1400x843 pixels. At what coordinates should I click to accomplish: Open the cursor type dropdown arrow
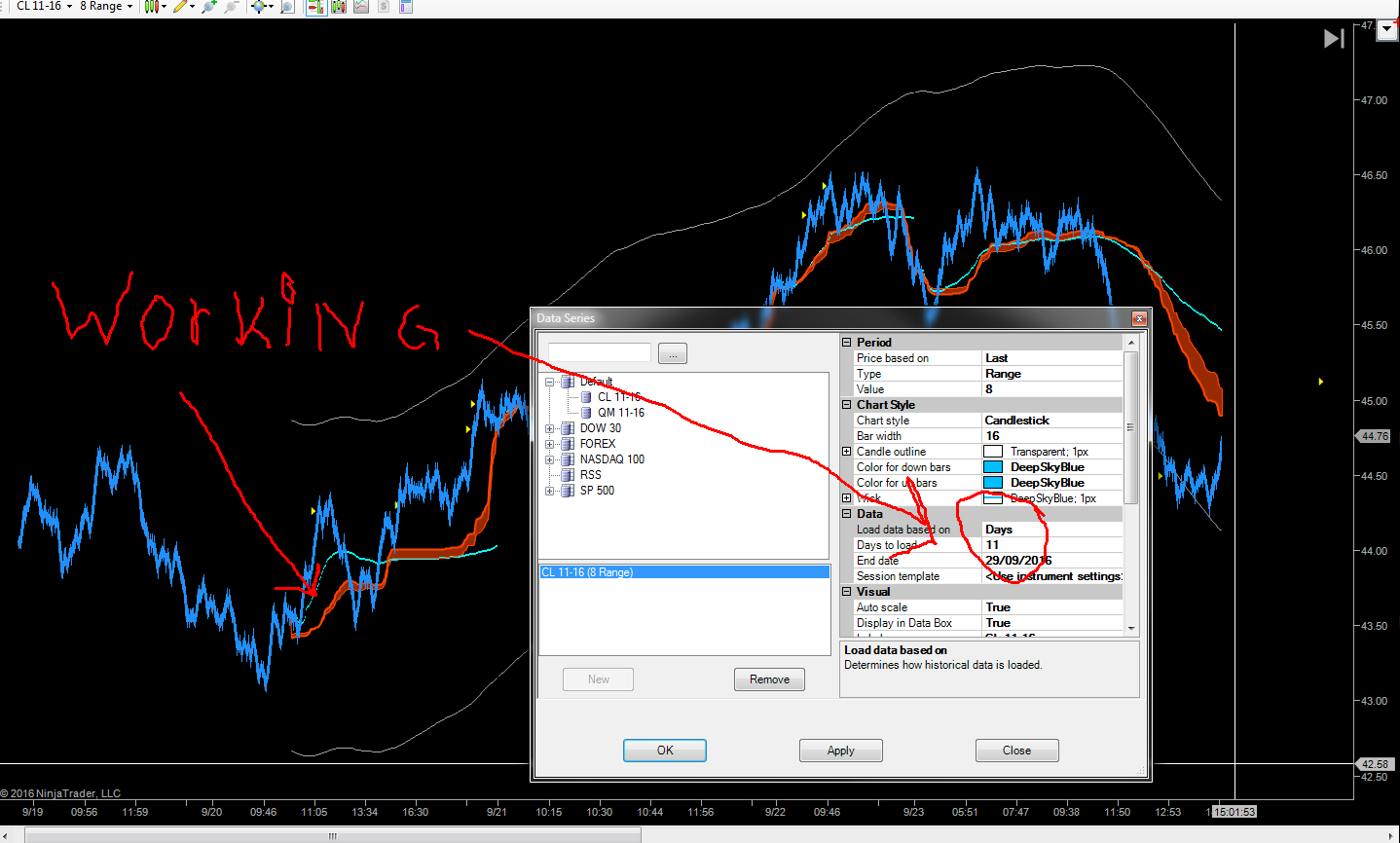[270, 6]
